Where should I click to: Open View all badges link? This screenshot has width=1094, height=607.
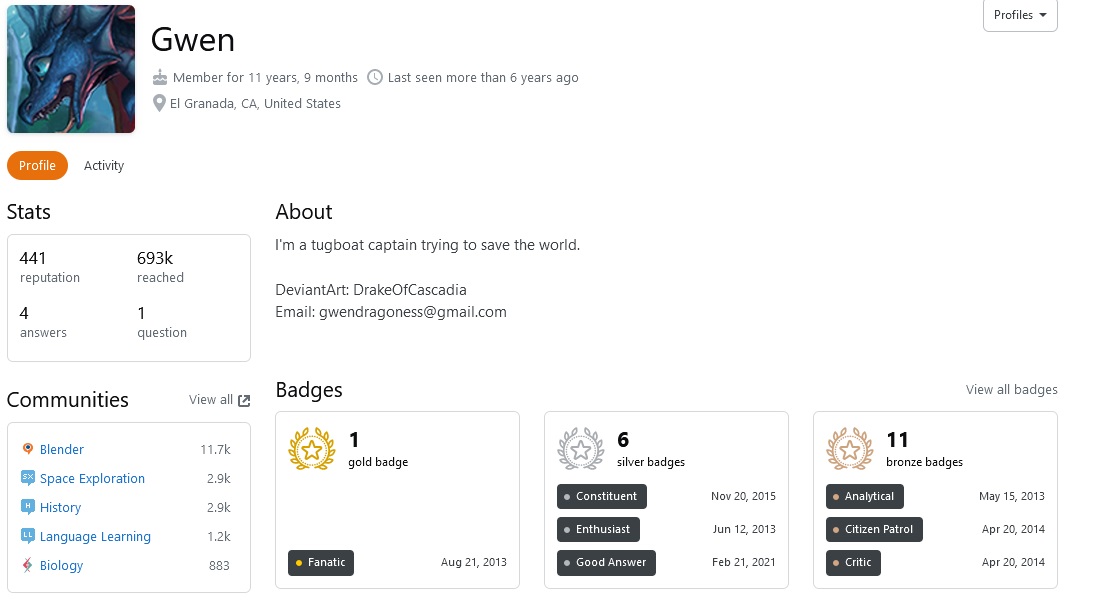coord(1012,389)
